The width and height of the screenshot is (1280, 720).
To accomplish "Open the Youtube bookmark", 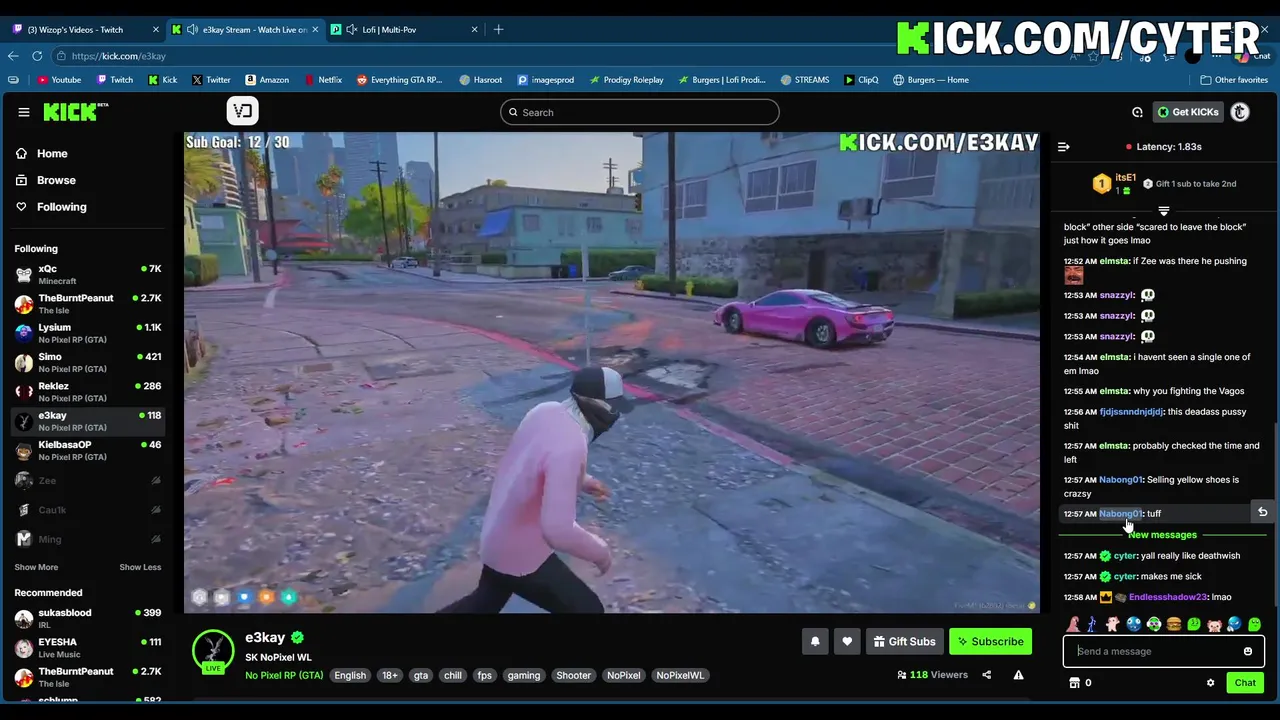I will click(59, 80).
